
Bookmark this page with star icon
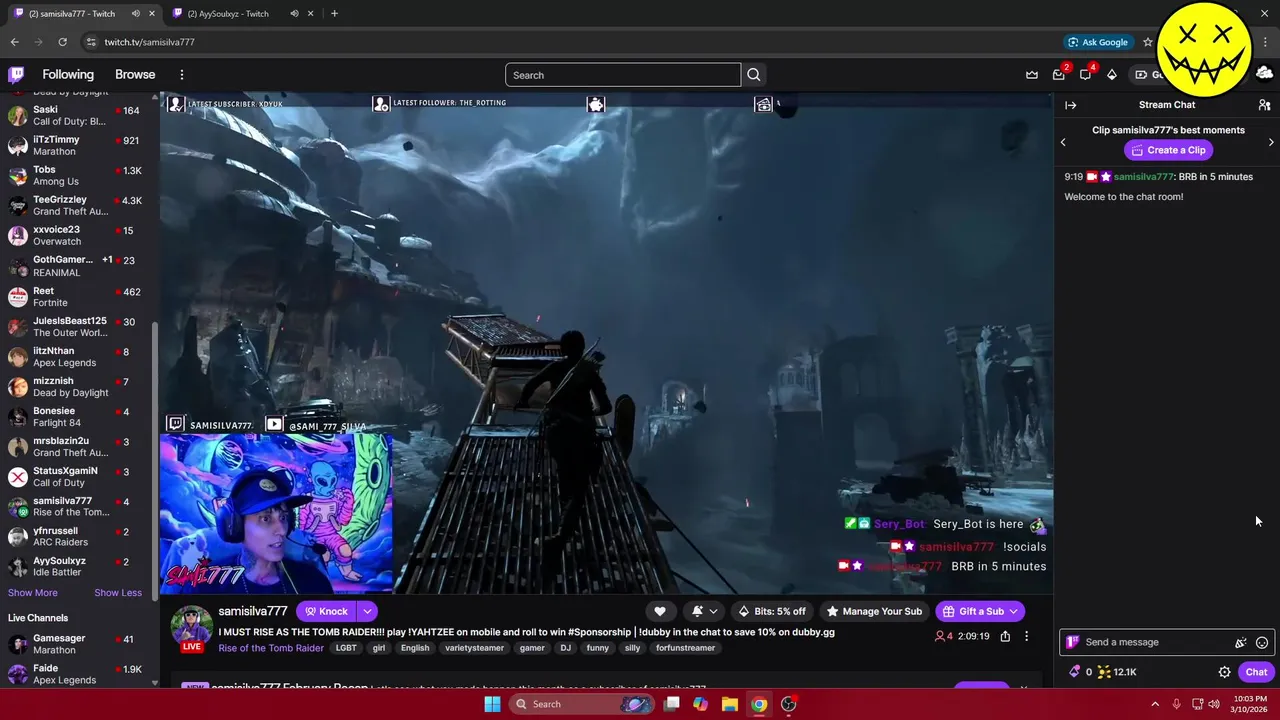[1148, 42]
